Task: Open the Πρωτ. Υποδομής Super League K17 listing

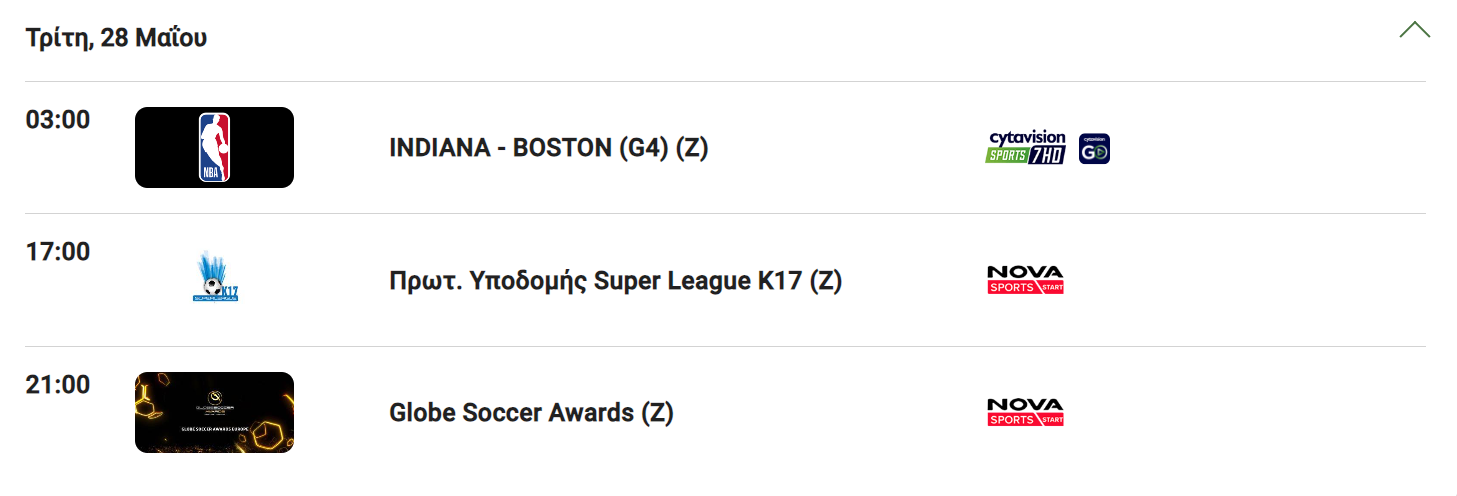Action: tap(615, 281)
